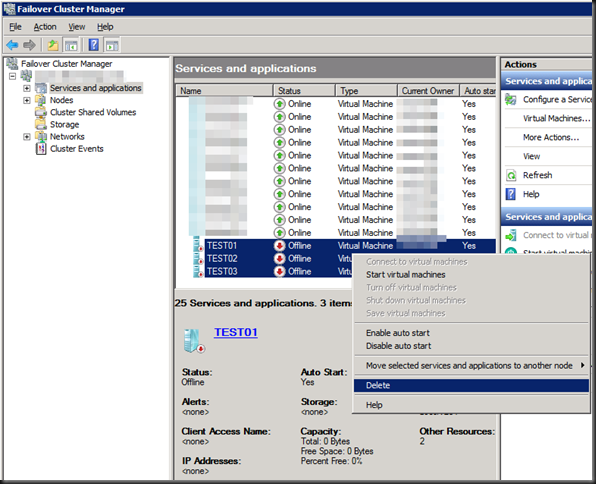Image resolution: width=596 pixels, height=484 pixels.
Task: Sort by the Status column header
Action: (x=304, y=91)
